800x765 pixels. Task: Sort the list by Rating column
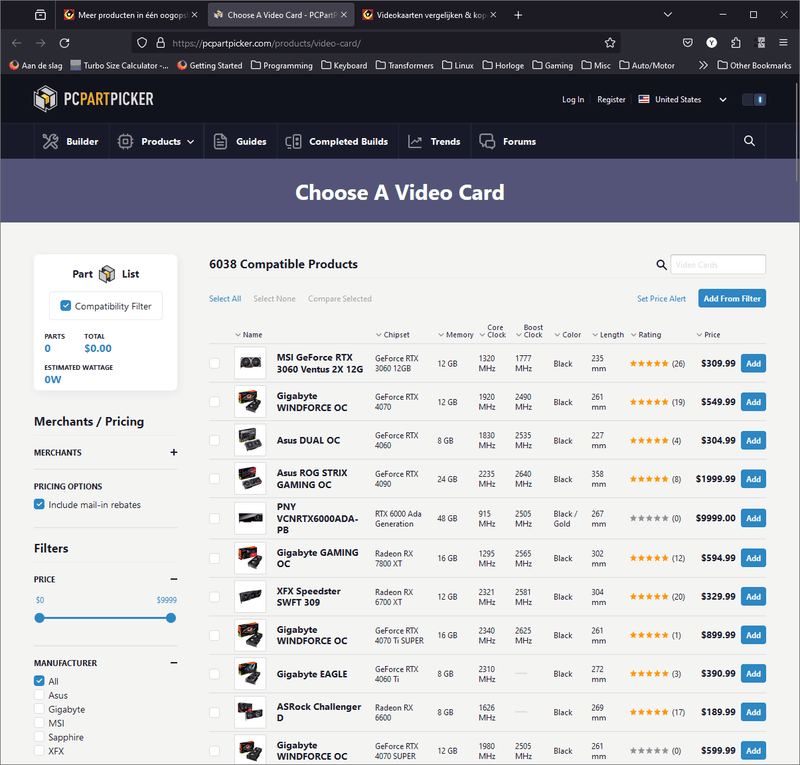click(646, 335)
